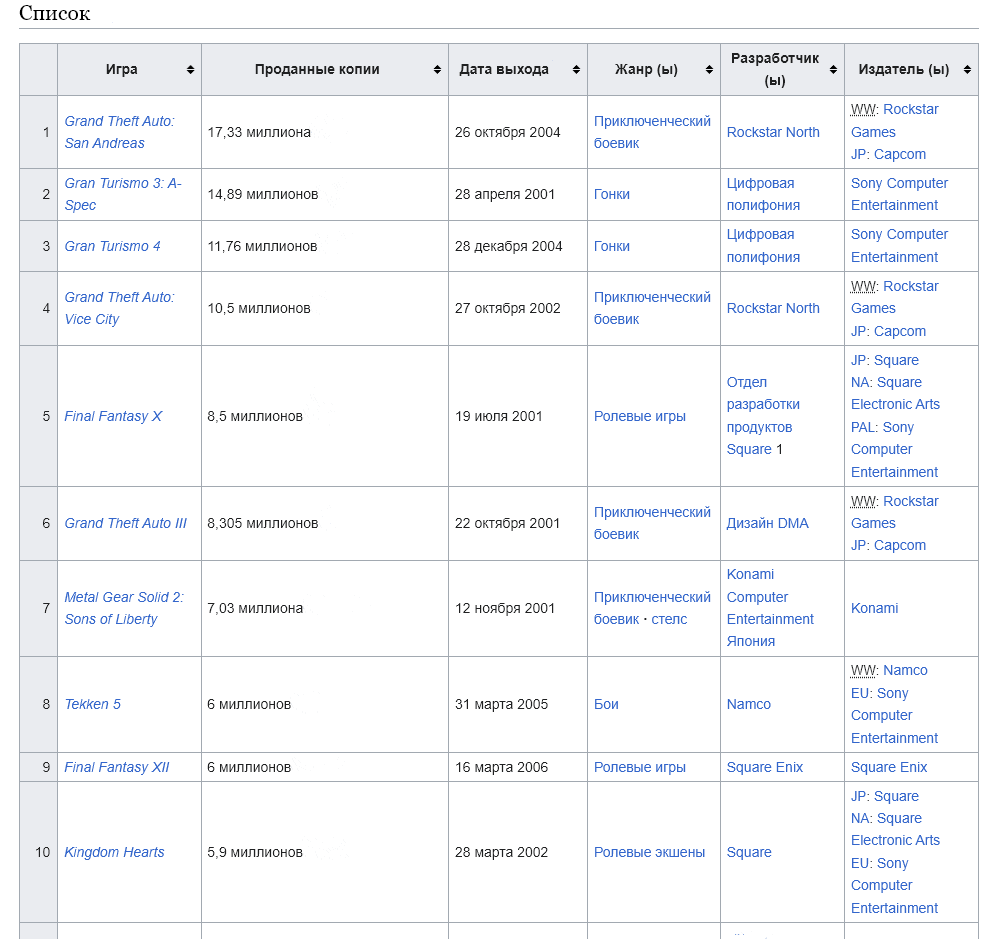This screenshot has width=997, height=939.
Task: Open Цифровая полифония developer in Gran Turismo 3 row
Action: pyautogui.click(x=763, y=194)
